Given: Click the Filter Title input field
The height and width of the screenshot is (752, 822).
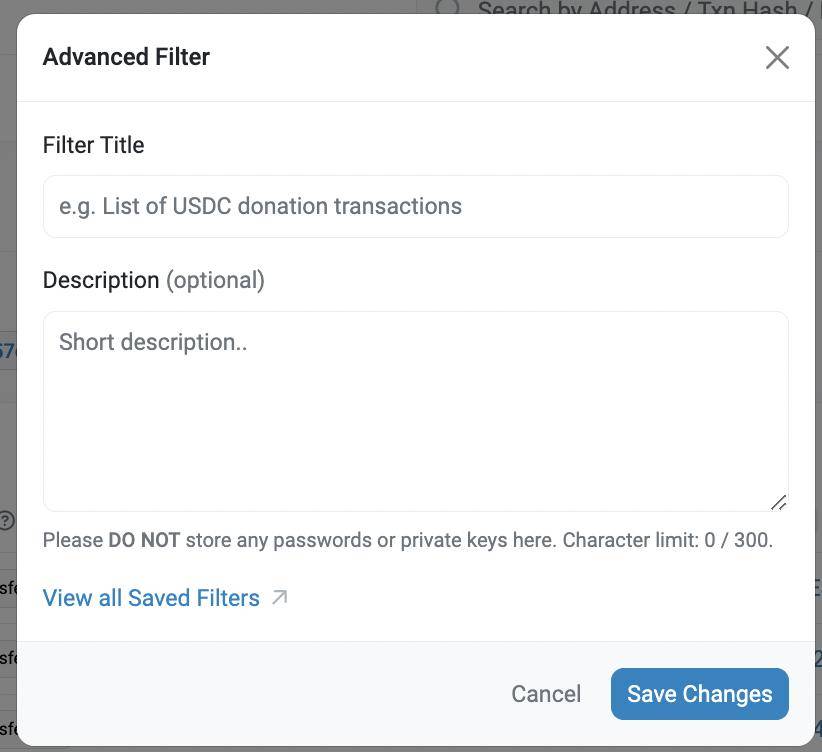Looking at the screenshot, I should pos(416,206).
